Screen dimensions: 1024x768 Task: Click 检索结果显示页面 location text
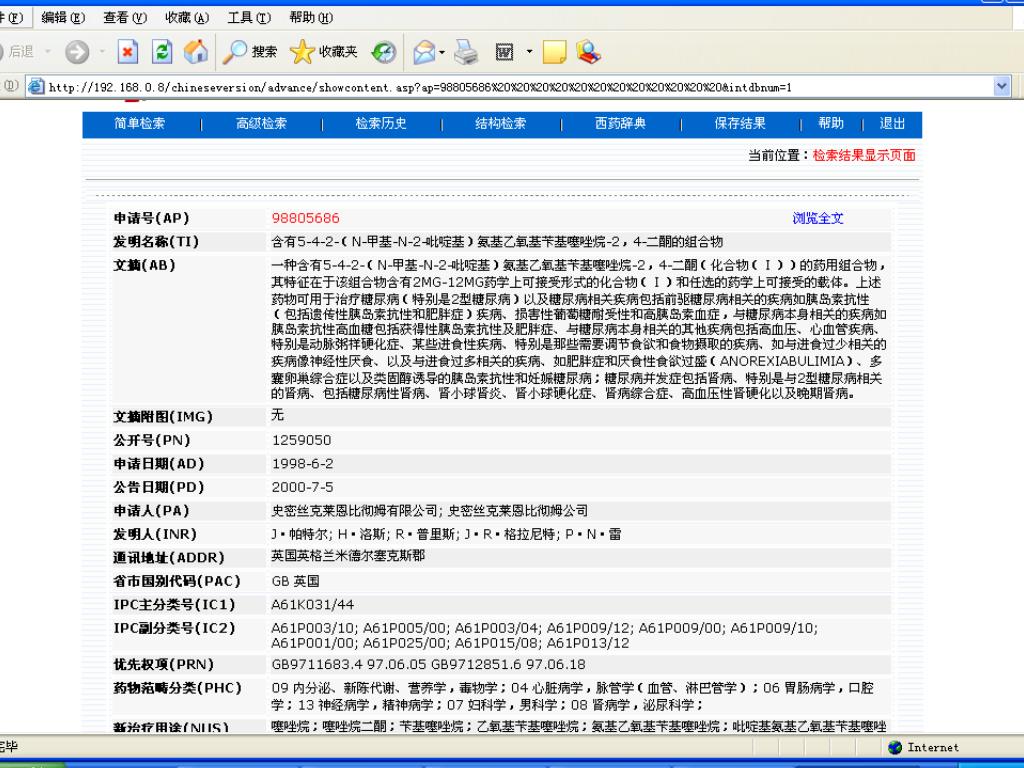[x=864, y=155]
